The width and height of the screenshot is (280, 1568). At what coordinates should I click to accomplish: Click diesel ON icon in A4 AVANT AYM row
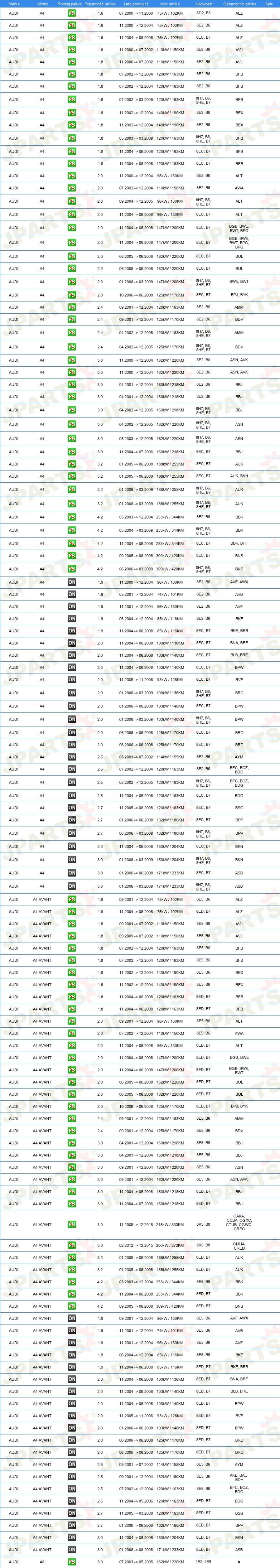click(72, 1465)
